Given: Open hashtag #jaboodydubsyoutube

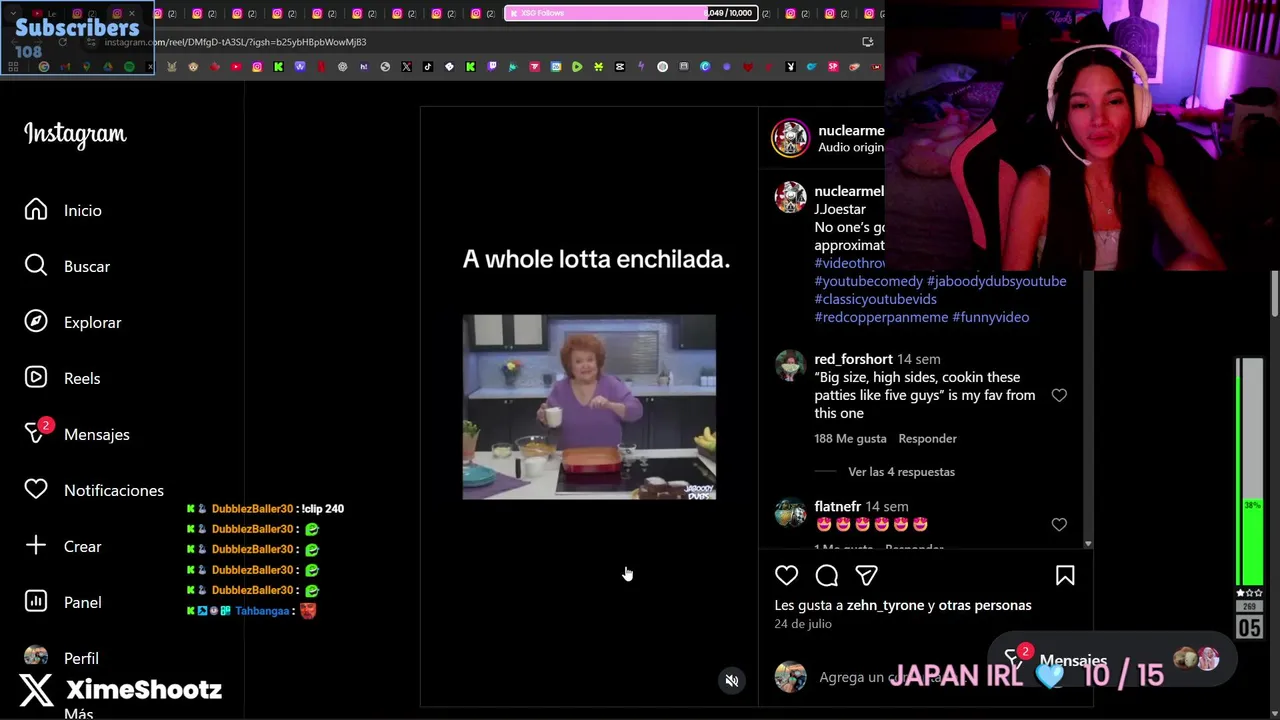Looking at the screenshot, I should [996, 281].
